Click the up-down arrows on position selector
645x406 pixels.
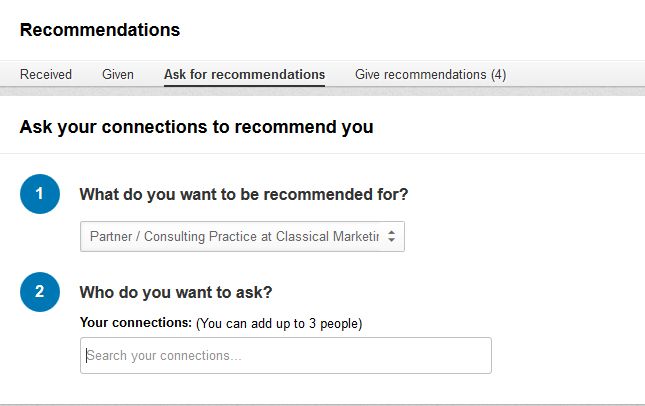pyautogui.click(x=392, y=237)
